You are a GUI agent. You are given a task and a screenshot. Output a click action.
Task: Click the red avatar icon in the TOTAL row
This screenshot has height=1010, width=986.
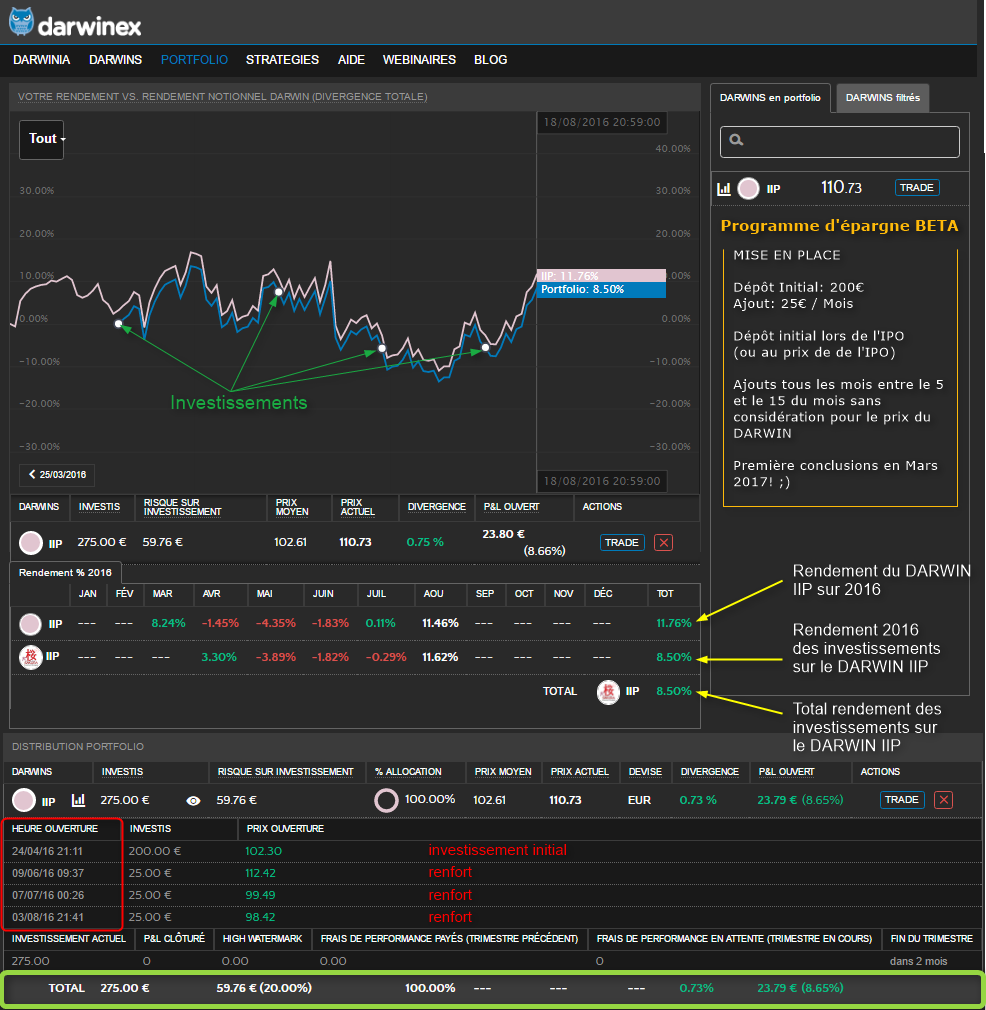pyautogui.click(x=607, y=691)
